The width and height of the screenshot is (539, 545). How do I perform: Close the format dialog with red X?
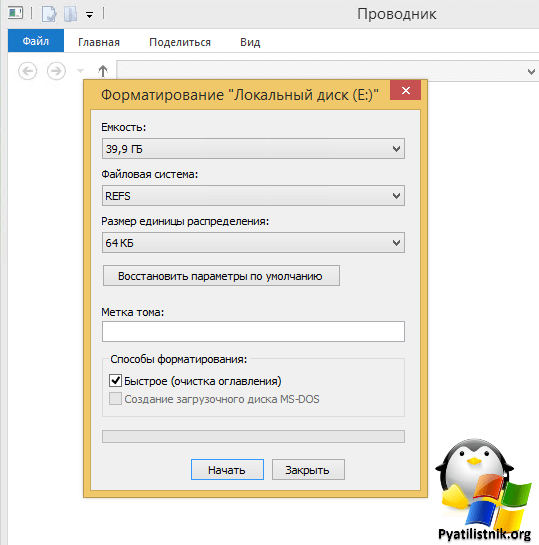(405, 90)
